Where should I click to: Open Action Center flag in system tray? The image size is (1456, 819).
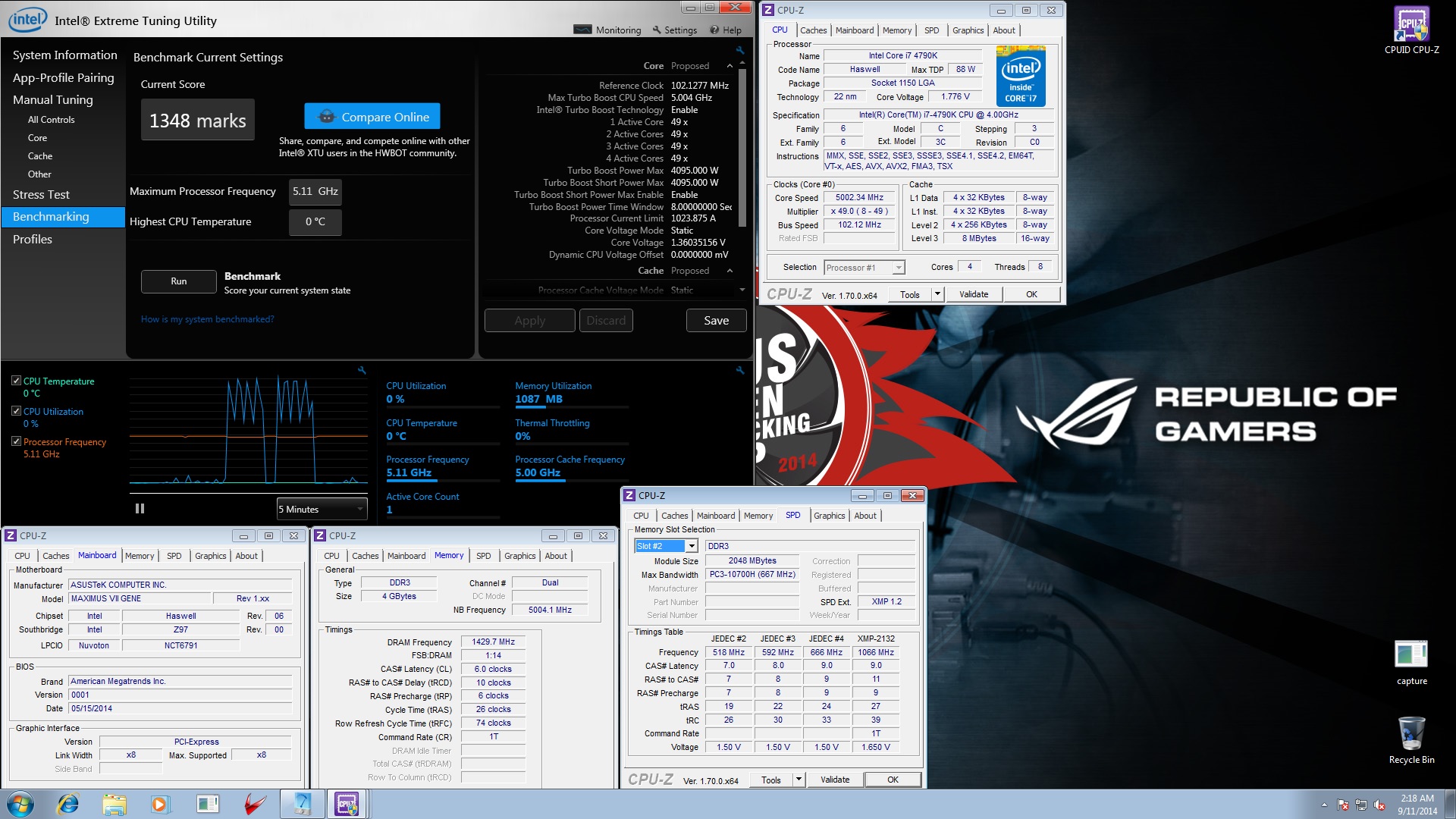tap(1343, 805)
